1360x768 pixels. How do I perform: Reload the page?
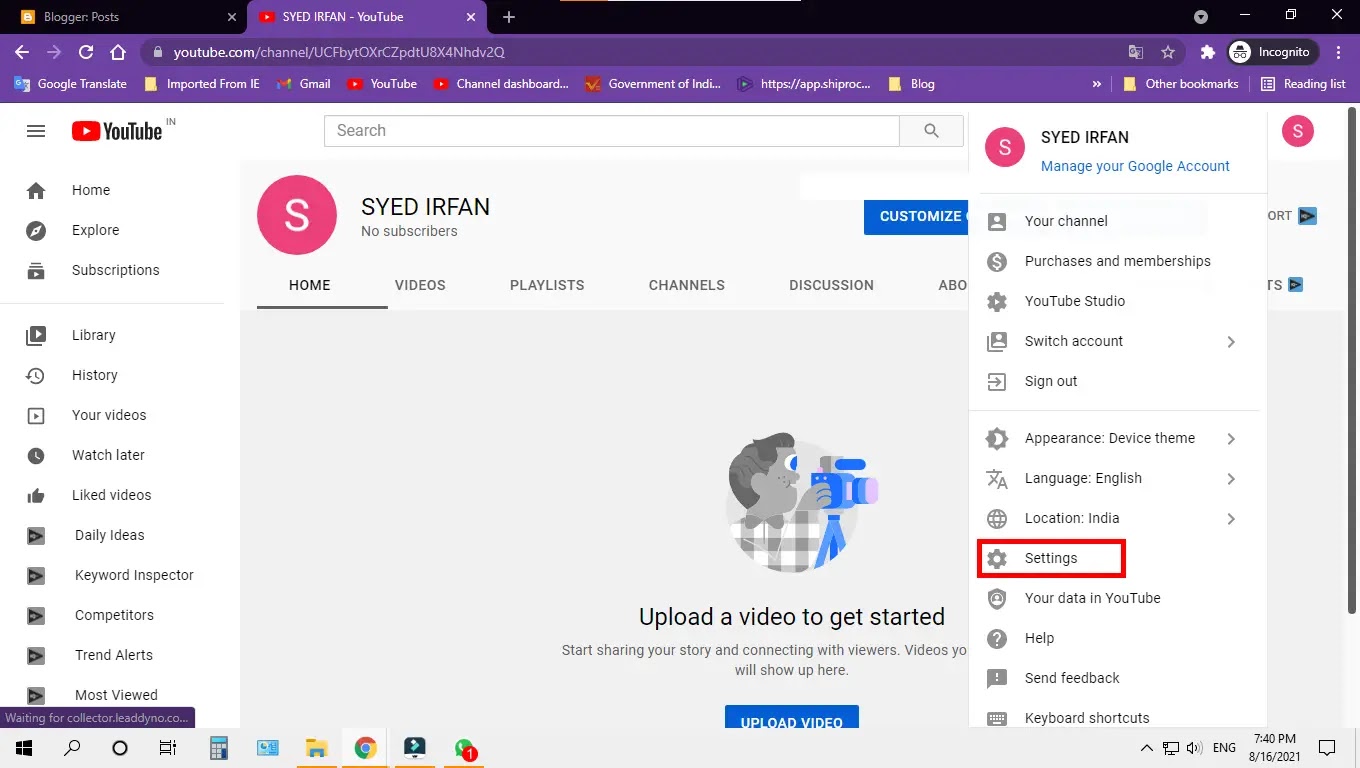pyautogui.click(x=86, y=52)
